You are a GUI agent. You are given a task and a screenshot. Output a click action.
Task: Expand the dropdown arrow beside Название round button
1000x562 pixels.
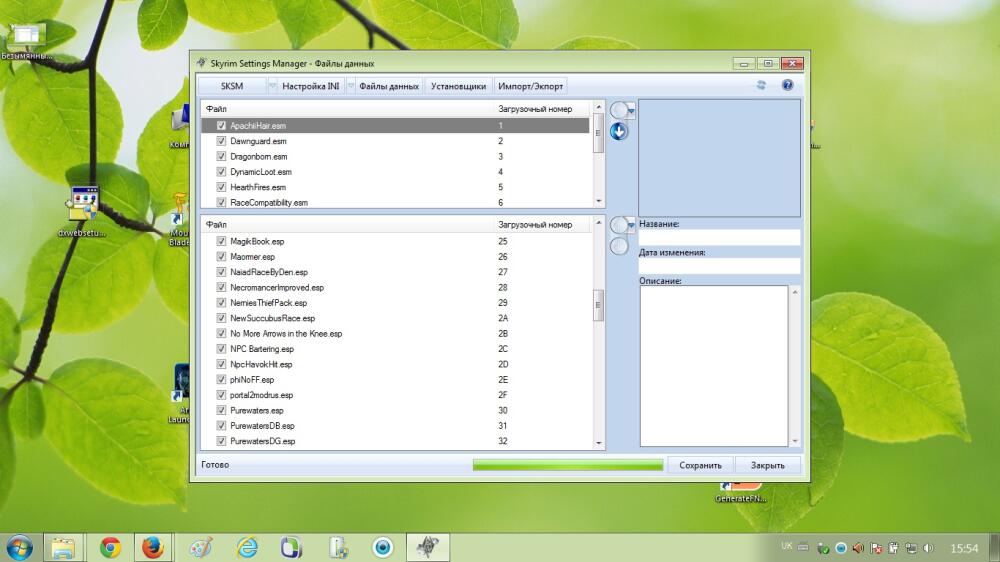[631, 225]
